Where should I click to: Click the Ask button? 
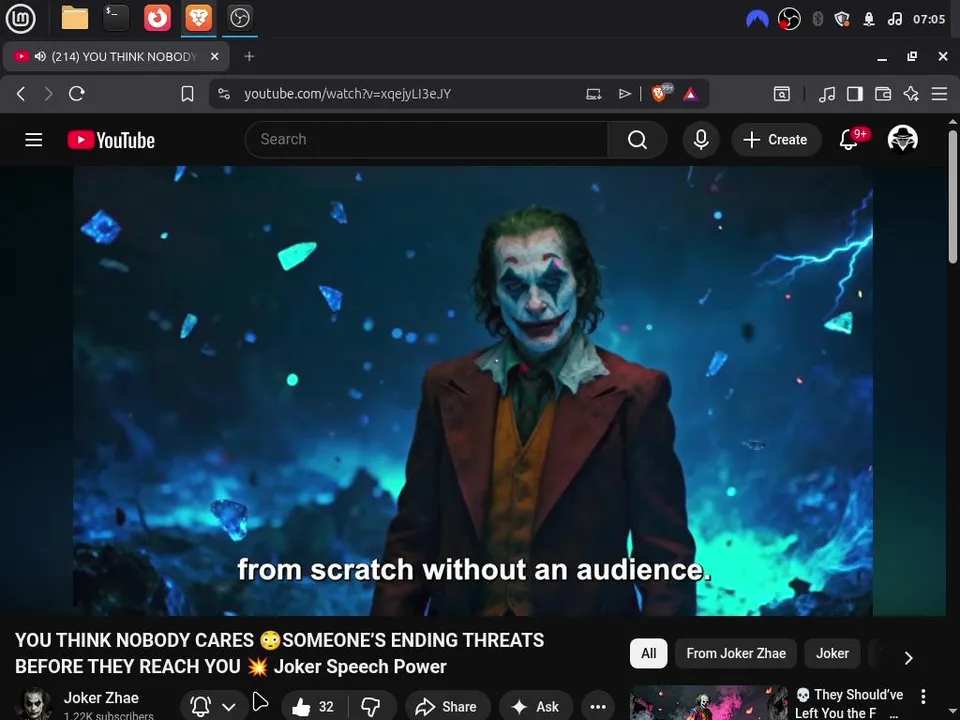click(x=536, y=707)
